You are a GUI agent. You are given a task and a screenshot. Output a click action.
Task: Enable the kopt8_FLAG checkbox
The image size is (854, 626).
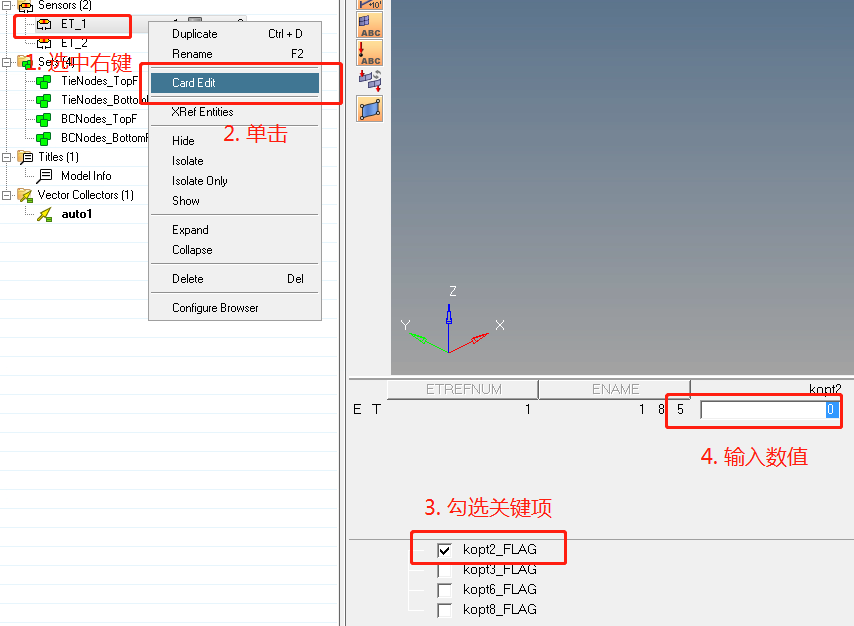[444, 610]
